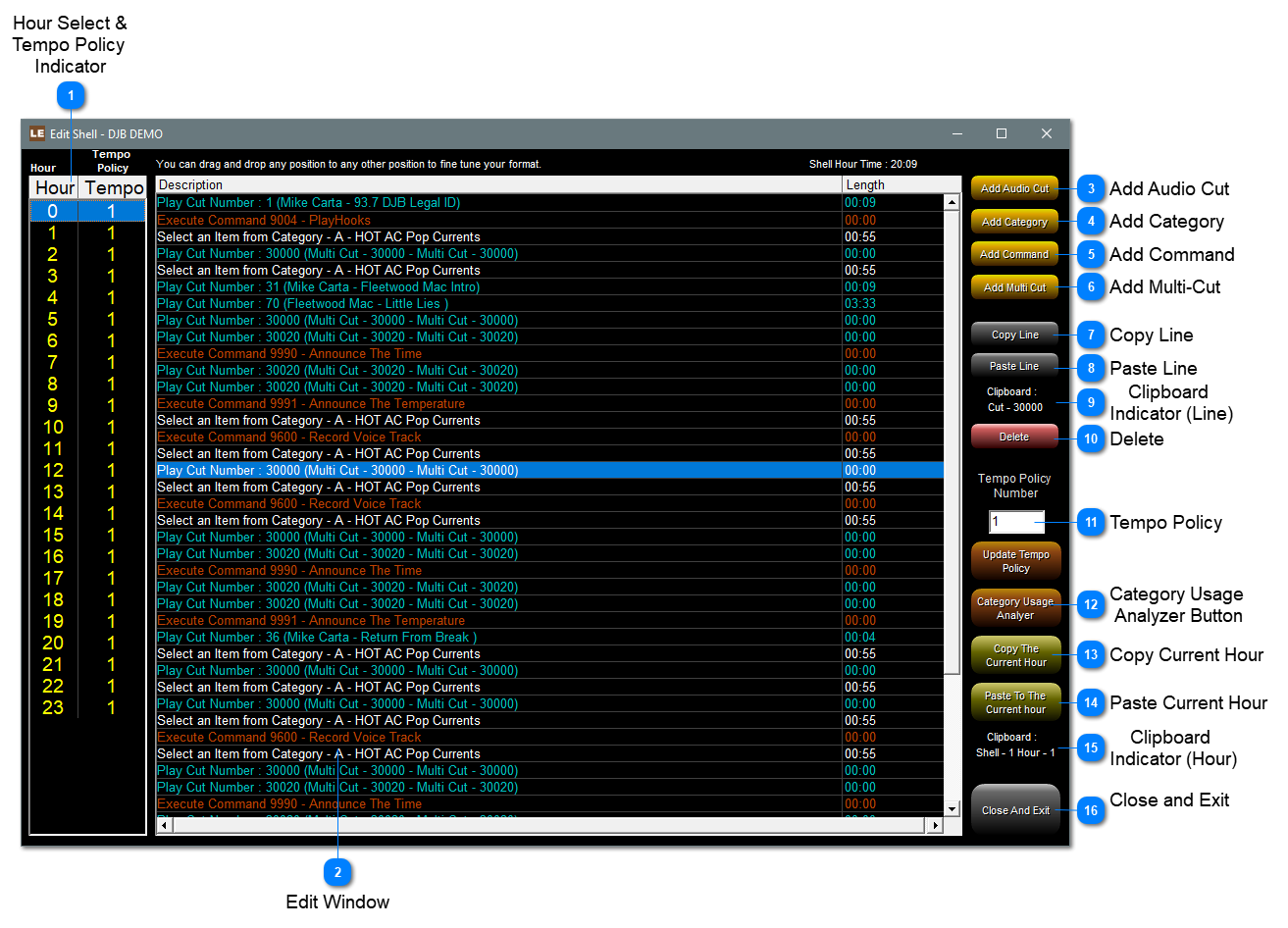The height and width of the screenshot is (928, 1288).
Task: Select Play Cut Number 70 Little Lies row
Action: [x=549, y=303]
